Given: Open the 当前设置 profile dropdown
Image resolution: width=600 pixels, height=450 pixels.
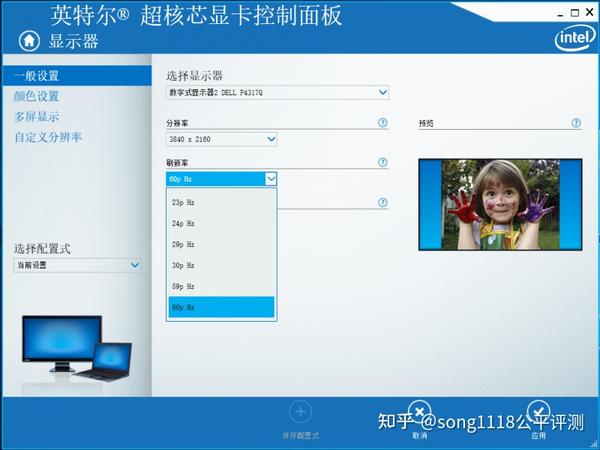Looking at the screenshot, I should (x=78, y=265).
